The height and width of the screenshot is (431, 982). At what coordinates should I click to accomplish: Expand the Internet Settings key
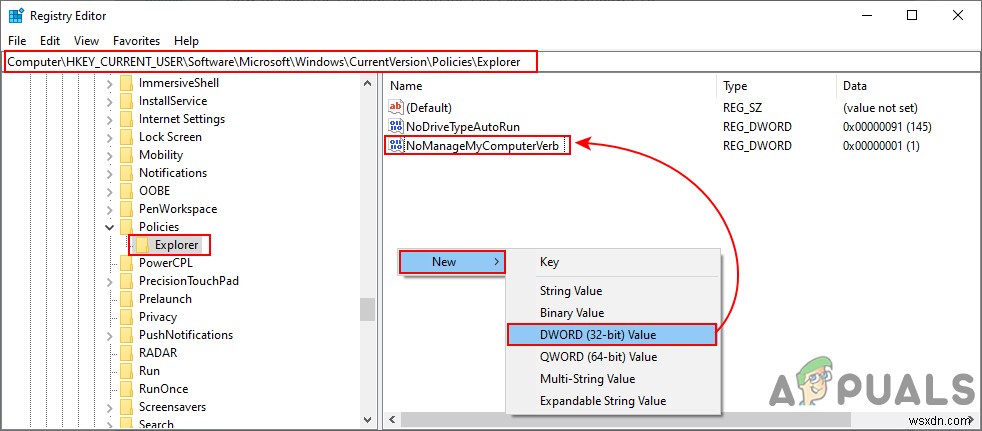110,119
